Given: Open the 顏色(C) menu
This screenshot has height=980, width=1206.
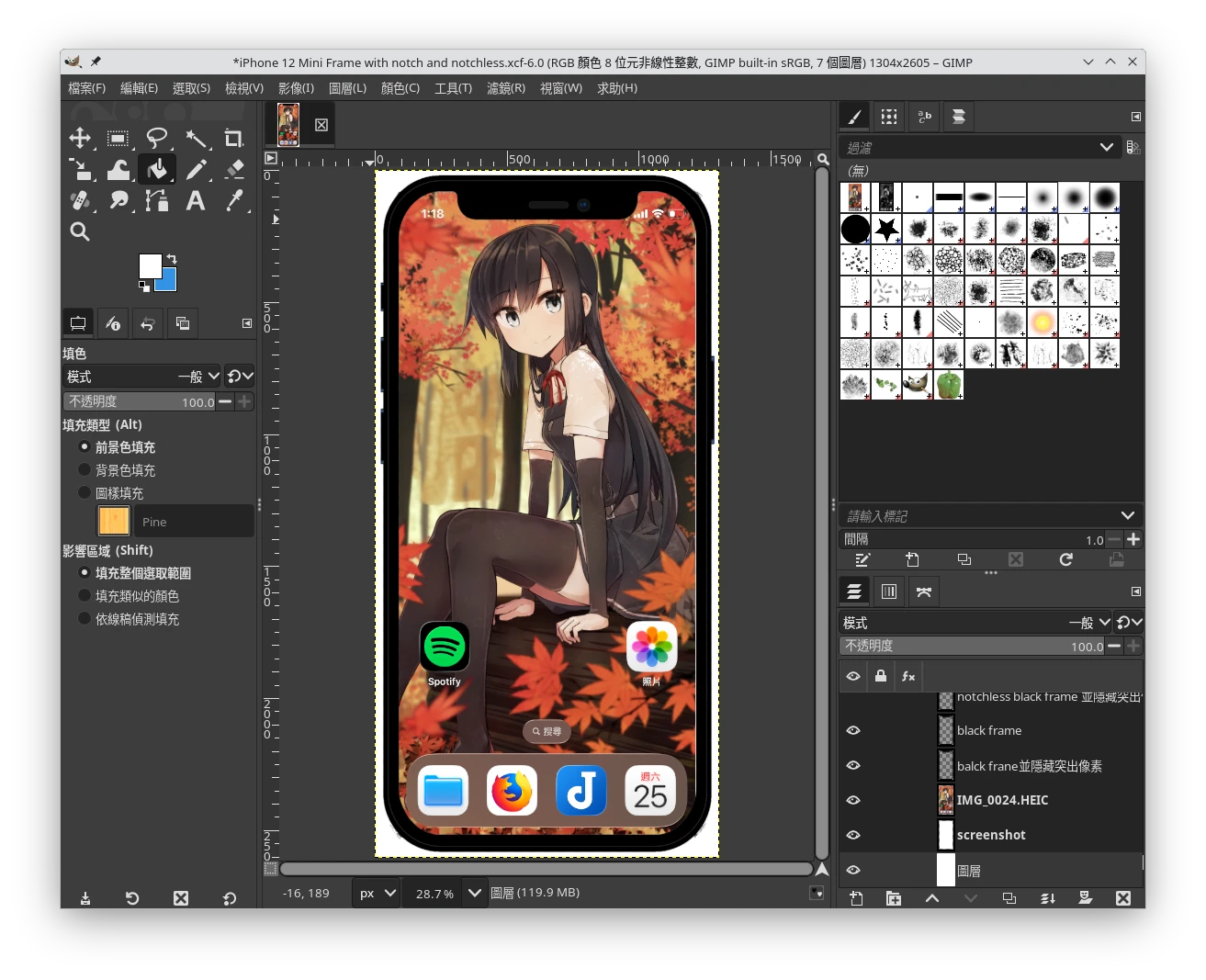Looking at the screenshot, I should (400, 88).
